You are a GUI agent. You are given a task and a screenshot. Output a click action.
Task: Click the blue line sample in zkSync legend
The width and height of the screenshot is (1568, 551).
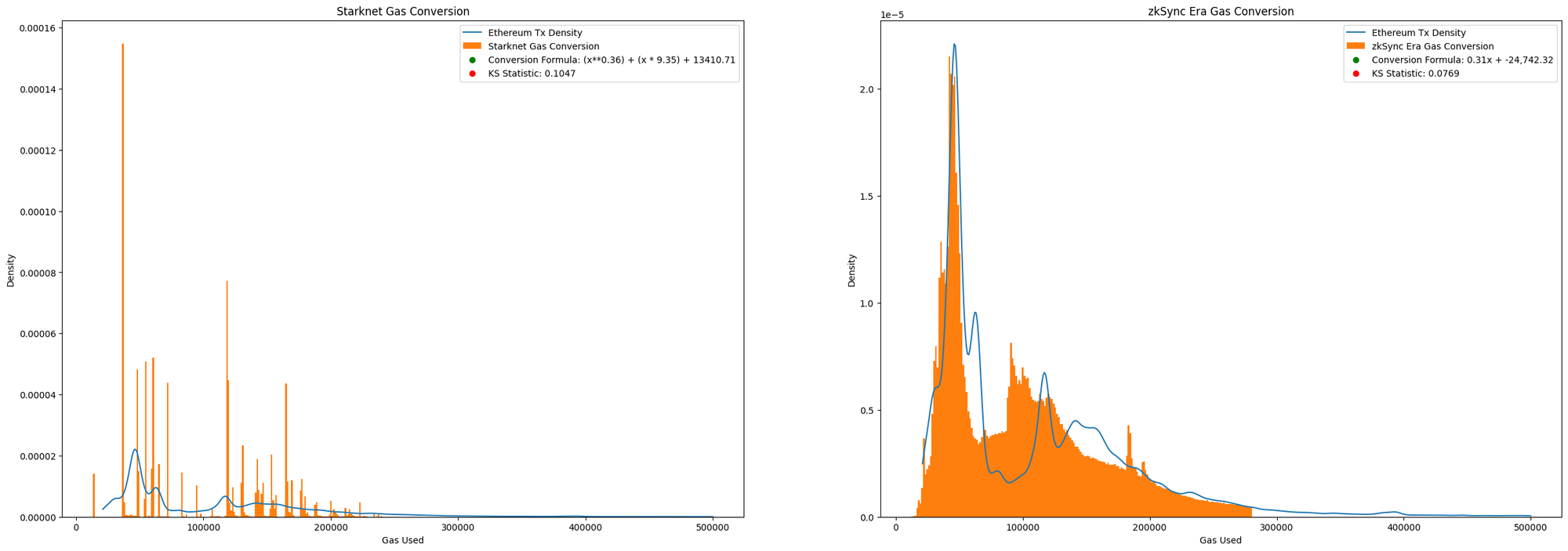[1356, 33]
